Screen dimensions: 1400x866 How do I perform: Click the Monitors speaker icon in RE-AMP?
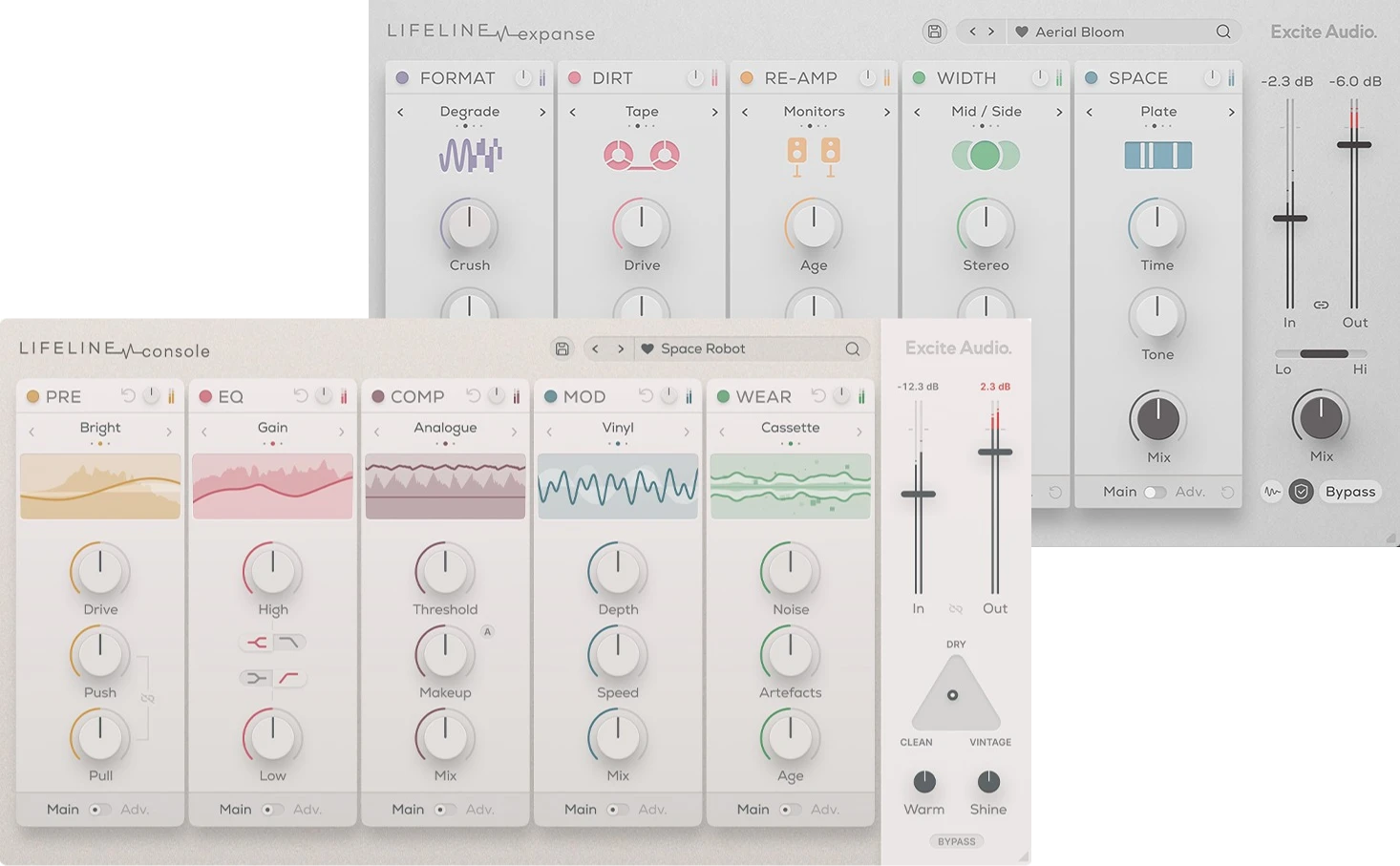click(x=813, y=155)
